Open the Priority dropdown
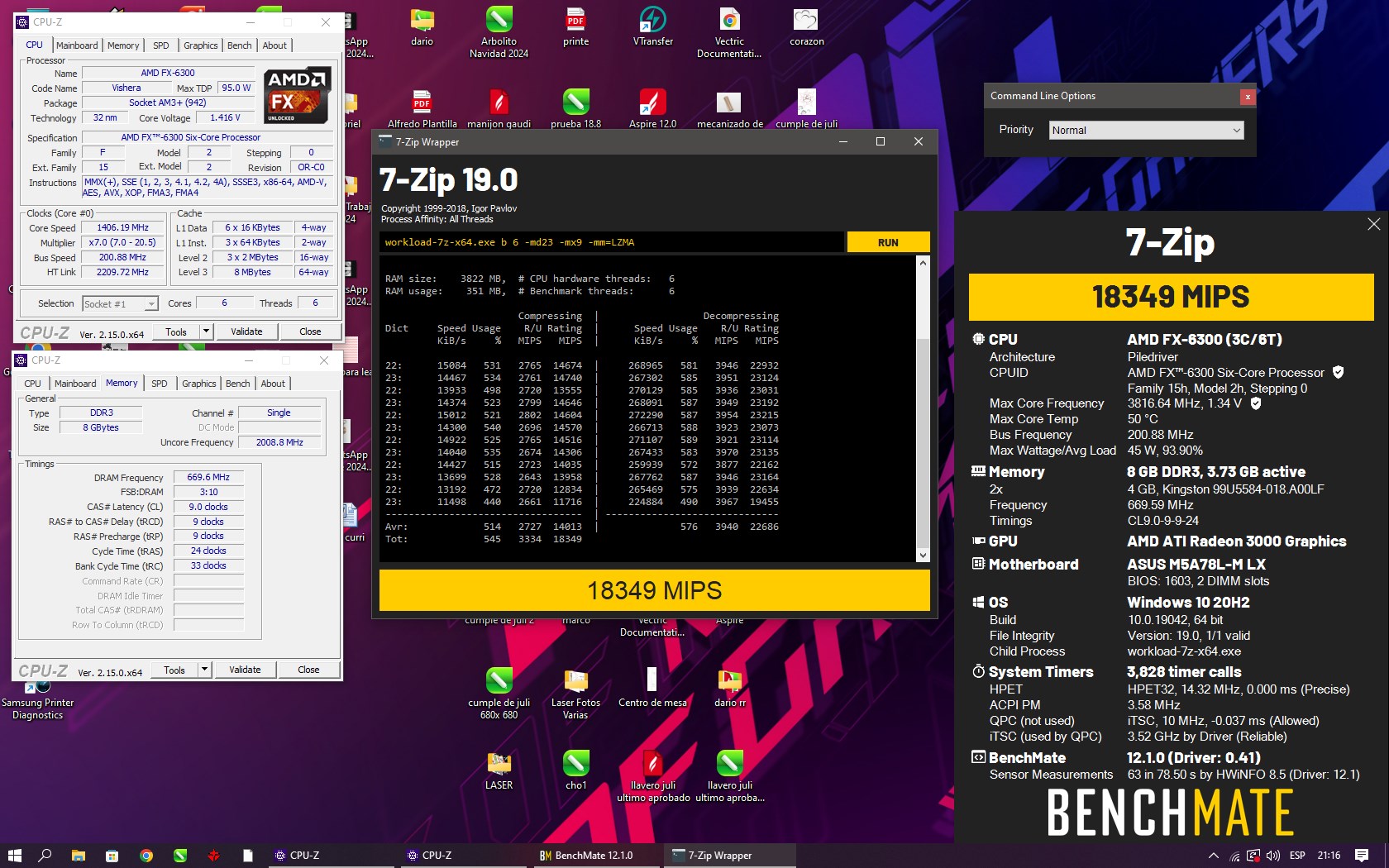This screenshot has height=868, width=1389. click(x=1146, y=130)
